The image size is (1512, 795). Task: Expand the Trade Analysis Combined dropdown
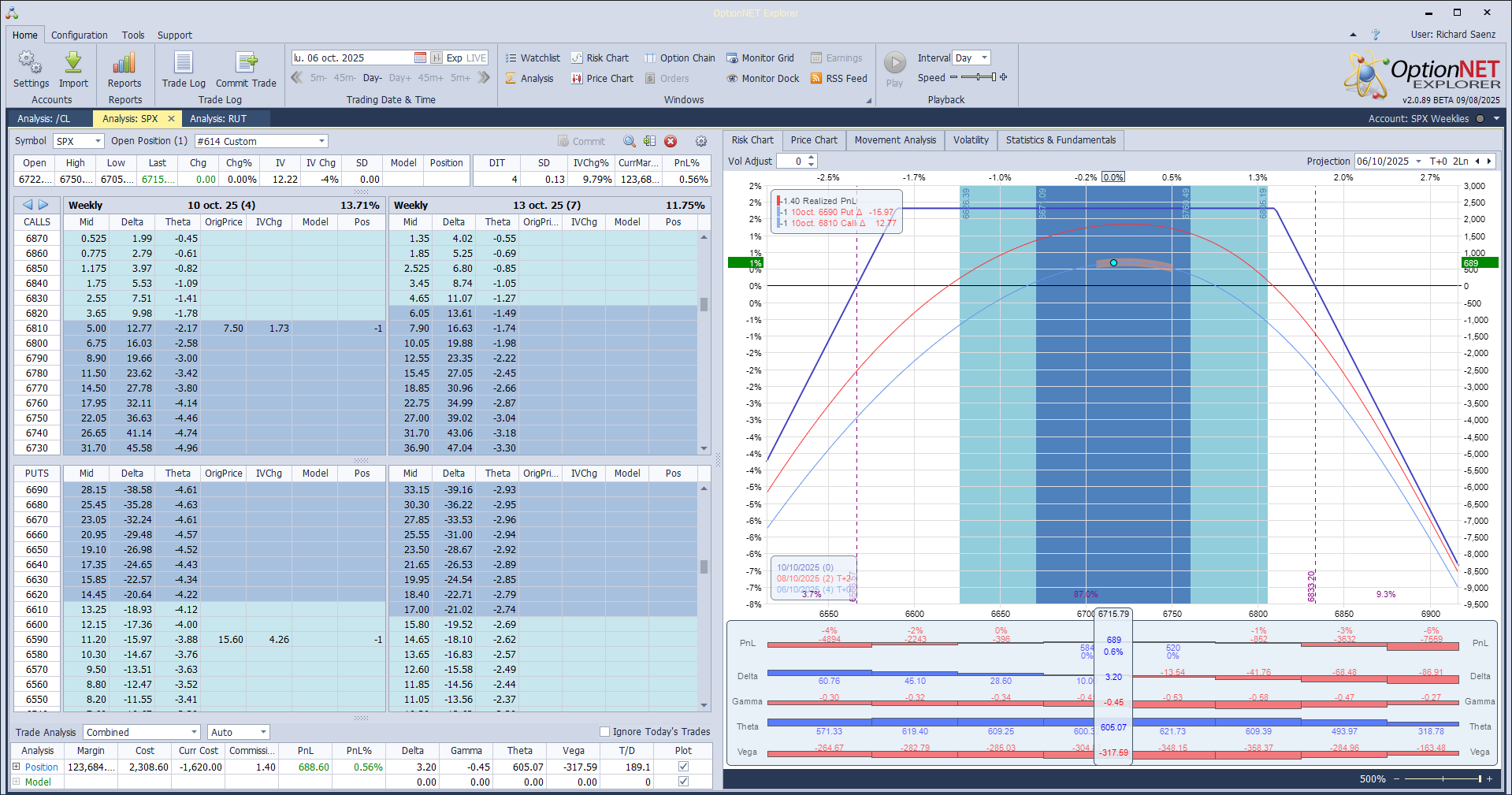tap(194, 732)
